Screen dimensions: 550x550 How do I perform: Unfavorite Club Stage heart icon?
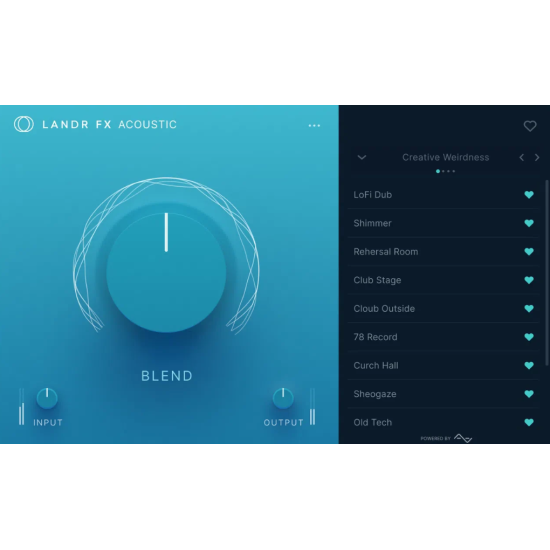click(x=529, y=280)
